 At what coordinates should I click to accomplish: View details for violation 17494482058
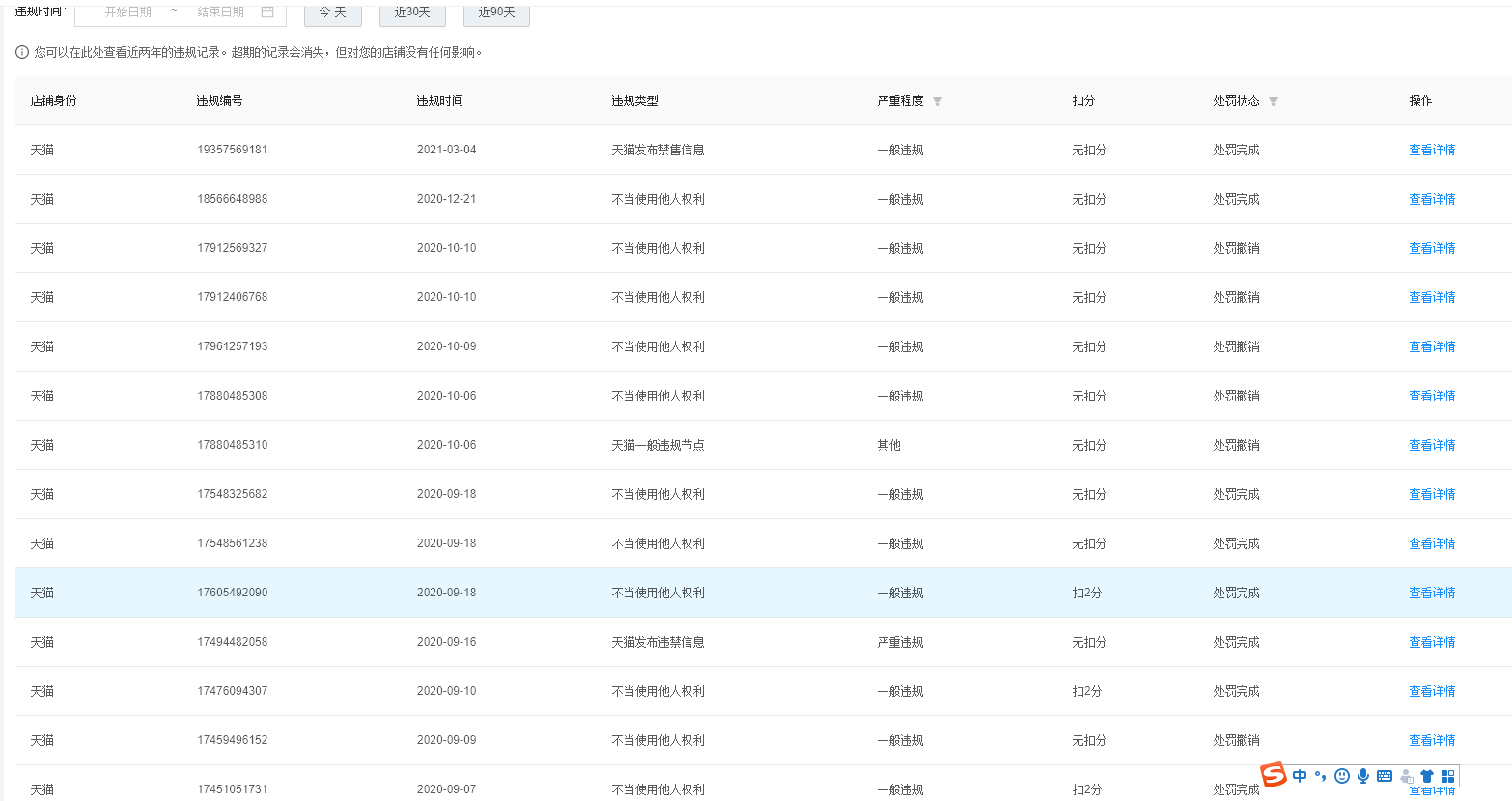click(x=1432, y=642)
